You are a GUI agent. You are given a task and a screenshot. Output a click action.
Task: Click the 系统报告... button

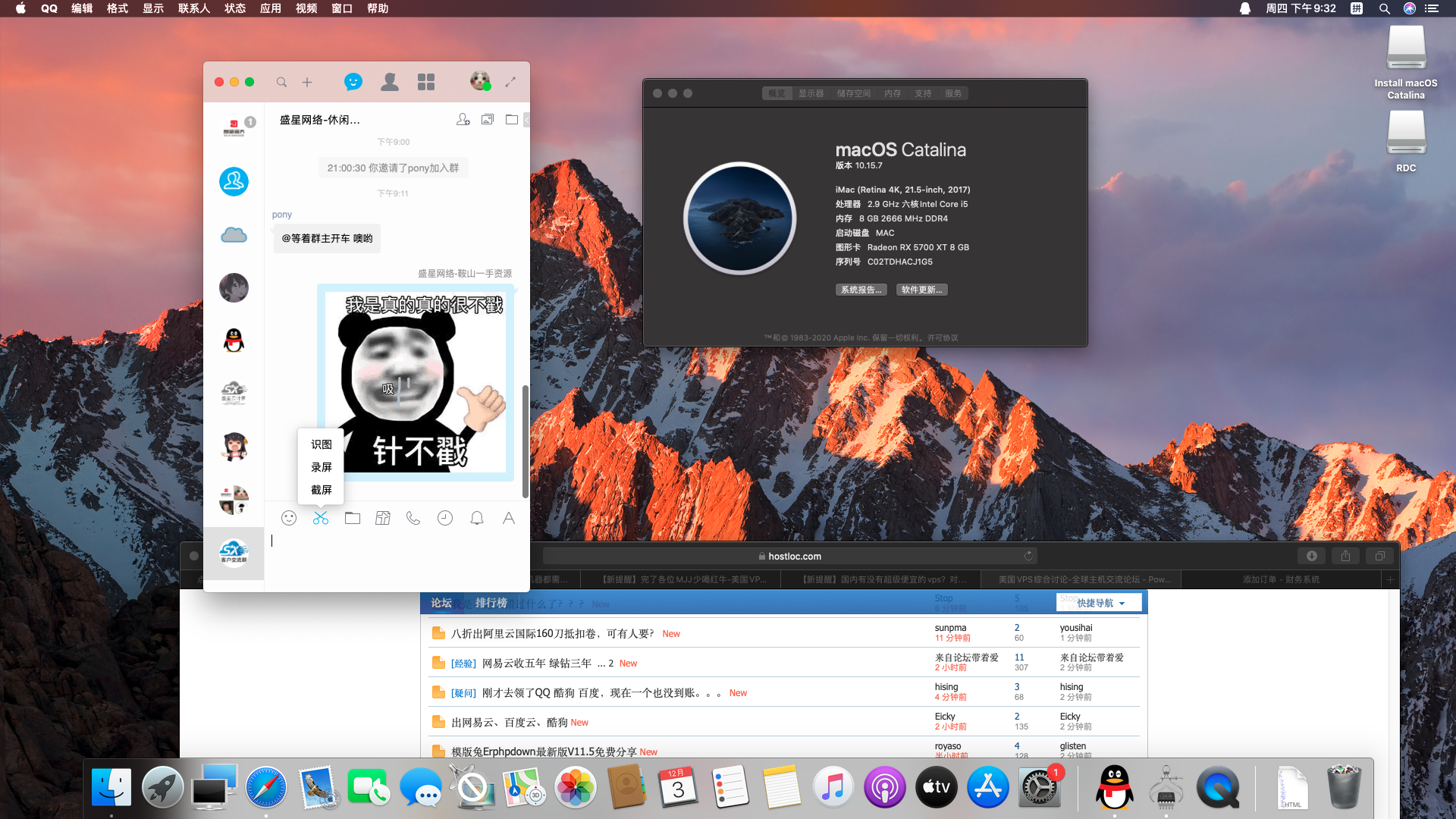pos(861,290)
